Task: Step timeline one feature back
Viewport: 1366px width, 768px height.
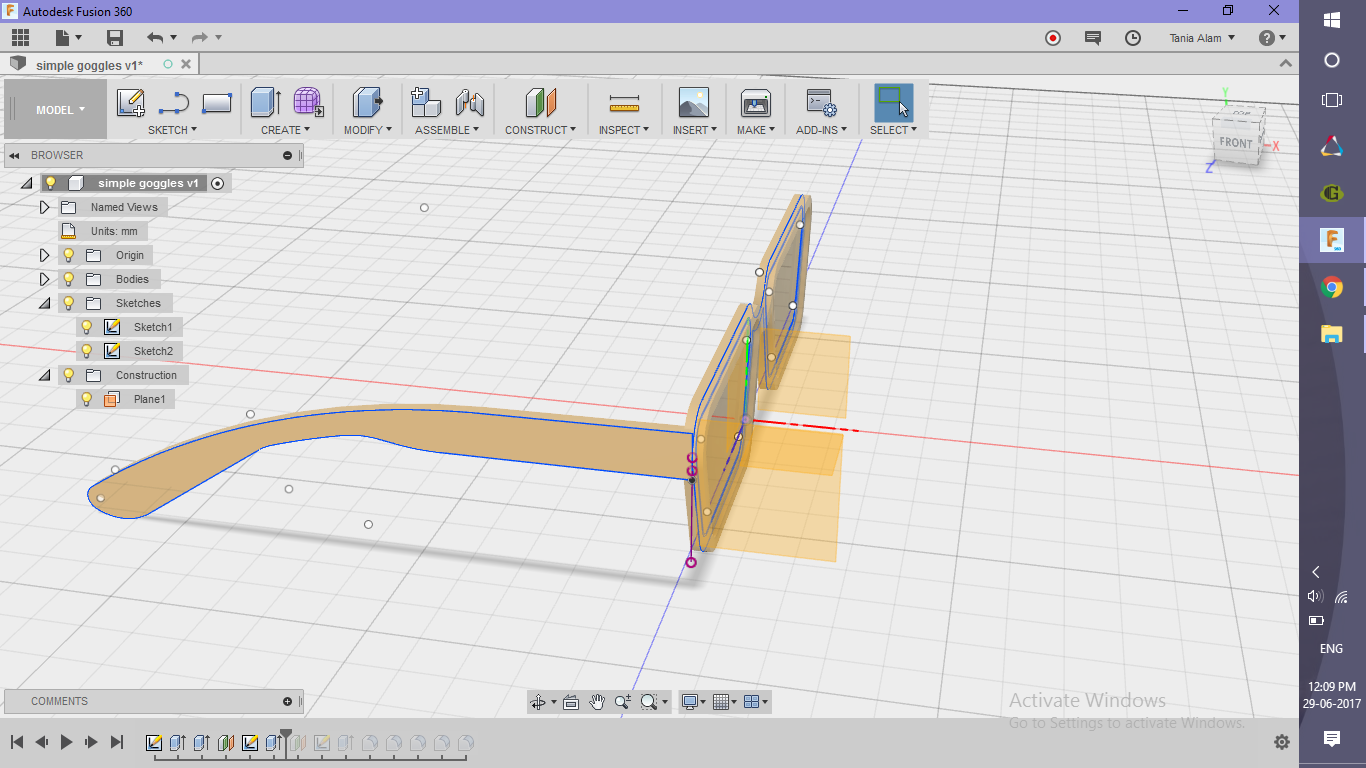Action: 42,742
